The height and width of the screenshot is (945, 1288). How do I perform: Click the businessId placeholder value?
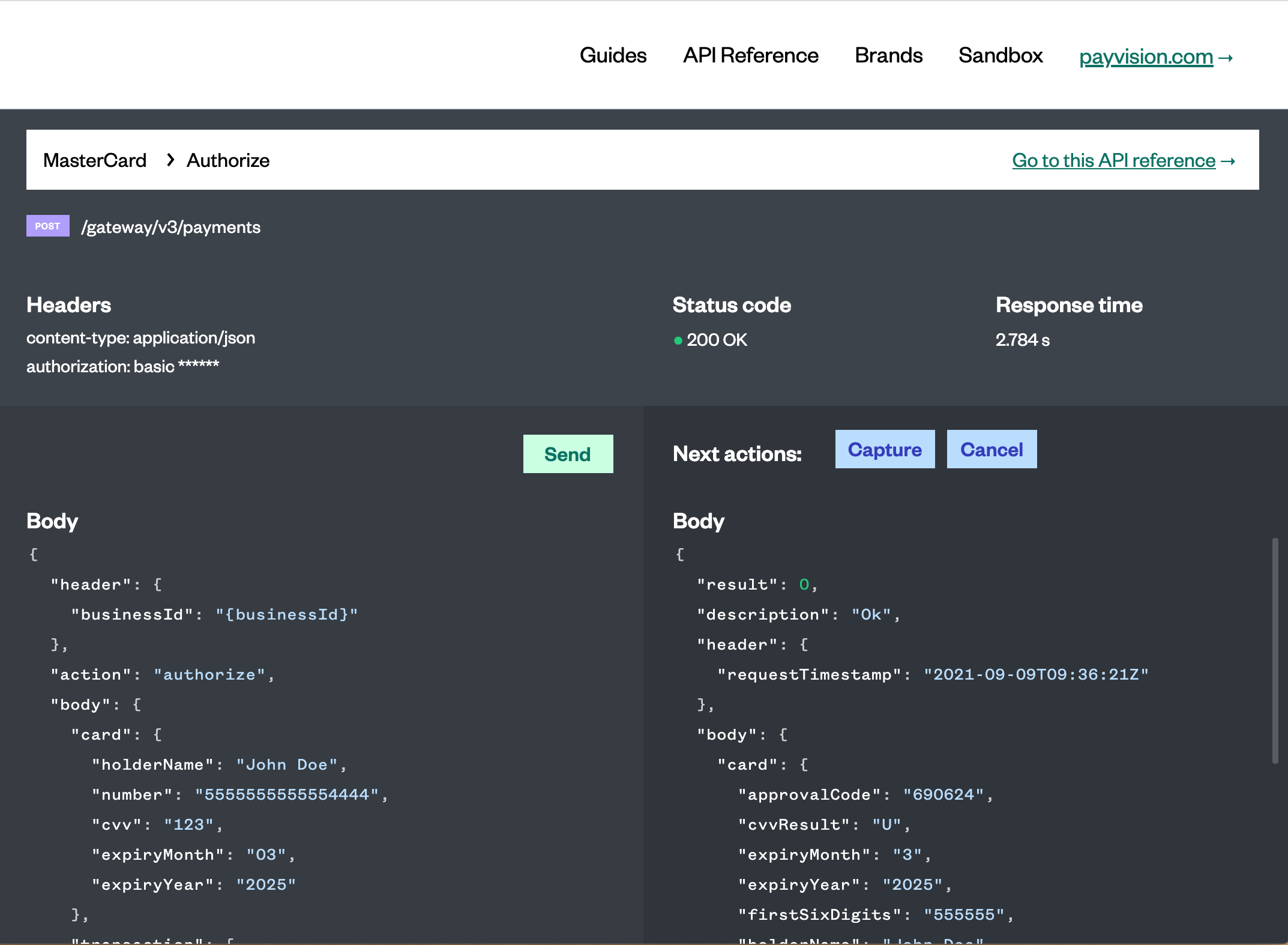click(x=287, y=614)
